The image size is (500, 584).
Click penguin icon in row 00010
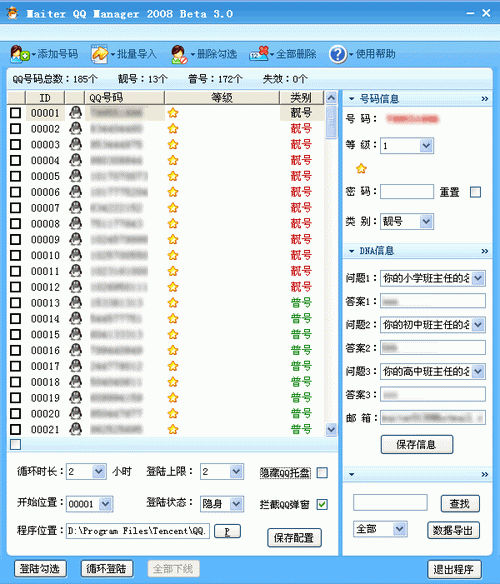(76, 255)
